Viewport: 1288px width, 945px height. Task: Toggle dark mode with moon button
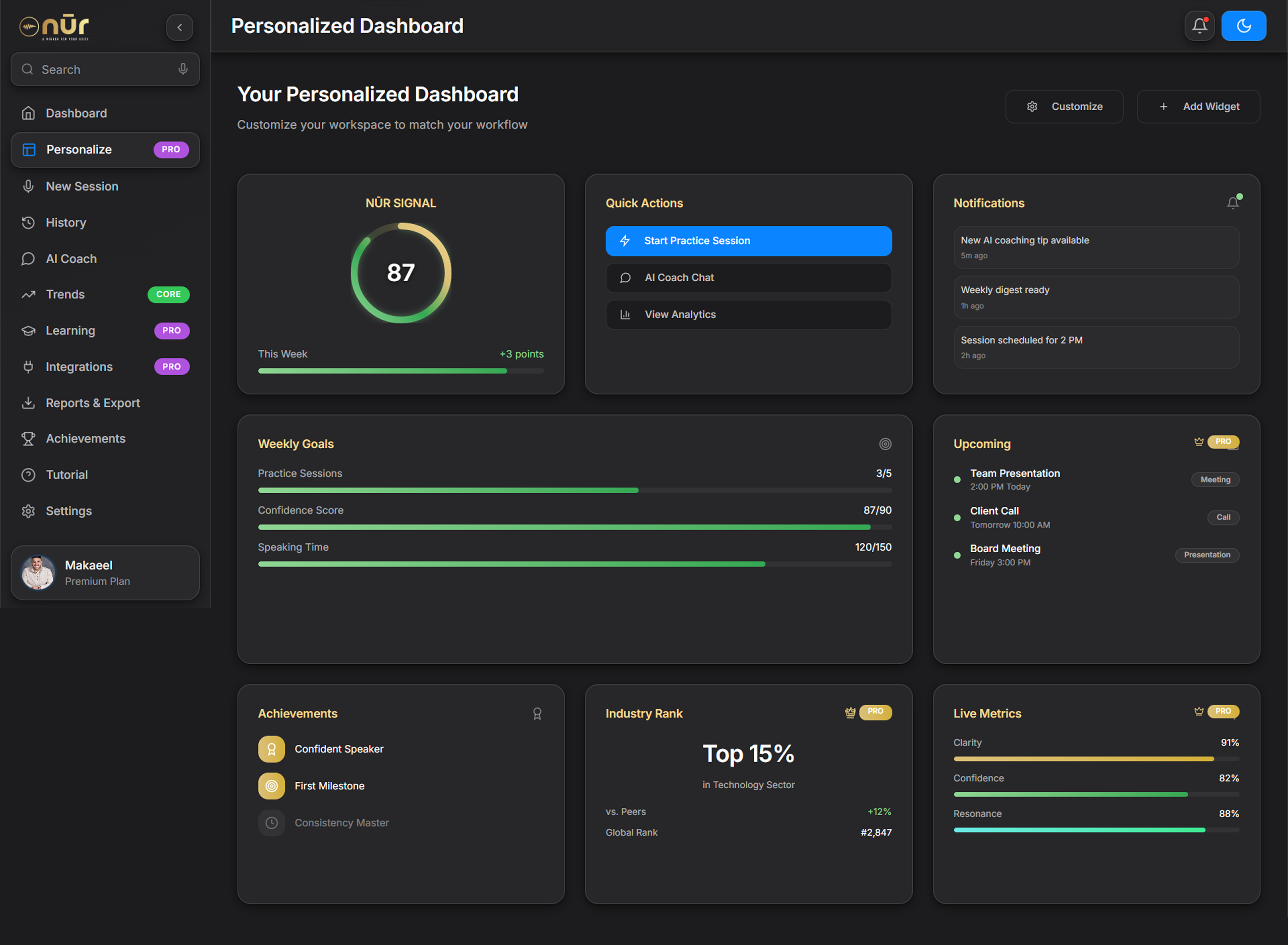click(x=1243, y=26)
